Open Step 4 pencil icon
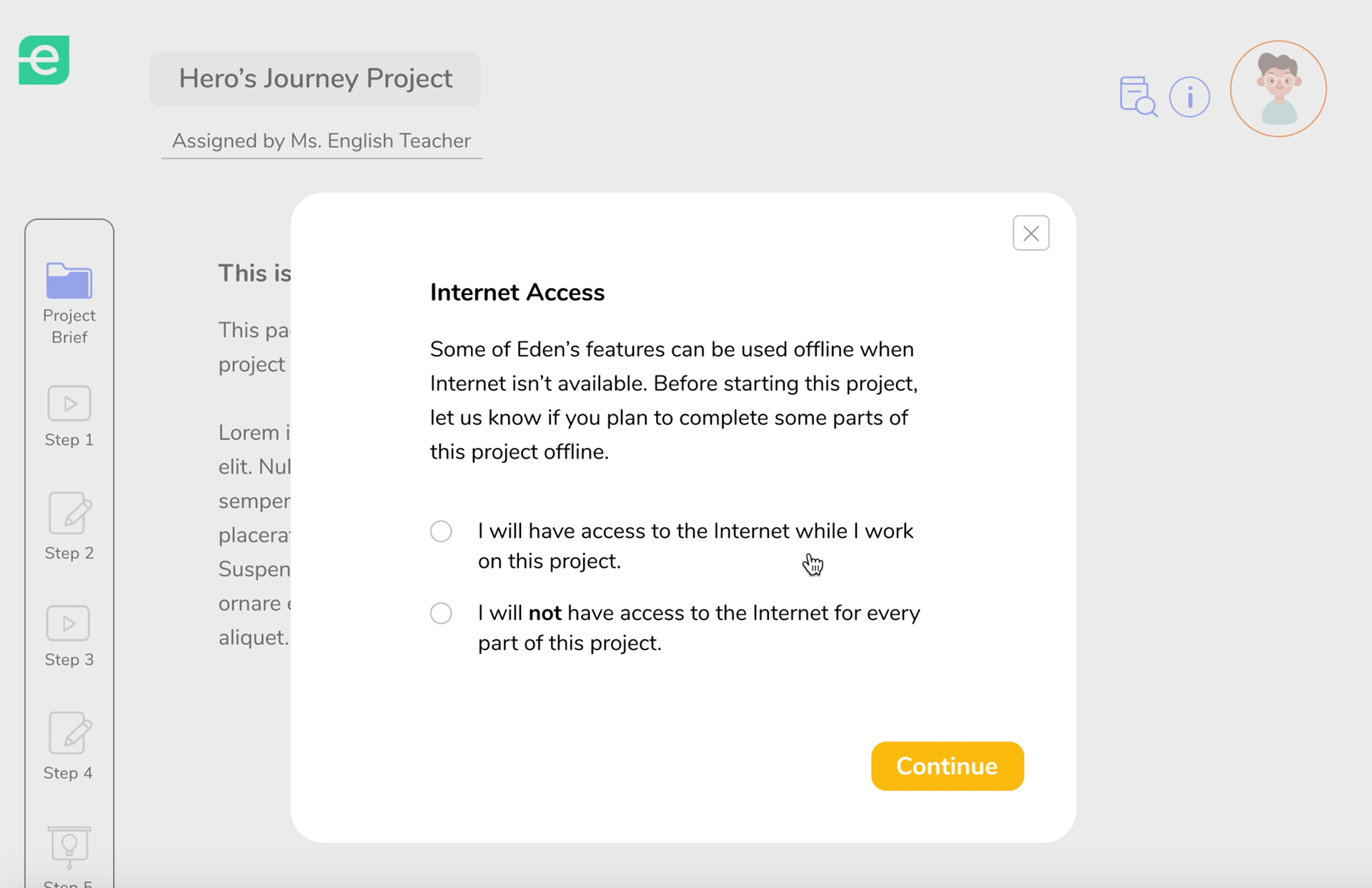1372x888 pixels. coord(70,732)
